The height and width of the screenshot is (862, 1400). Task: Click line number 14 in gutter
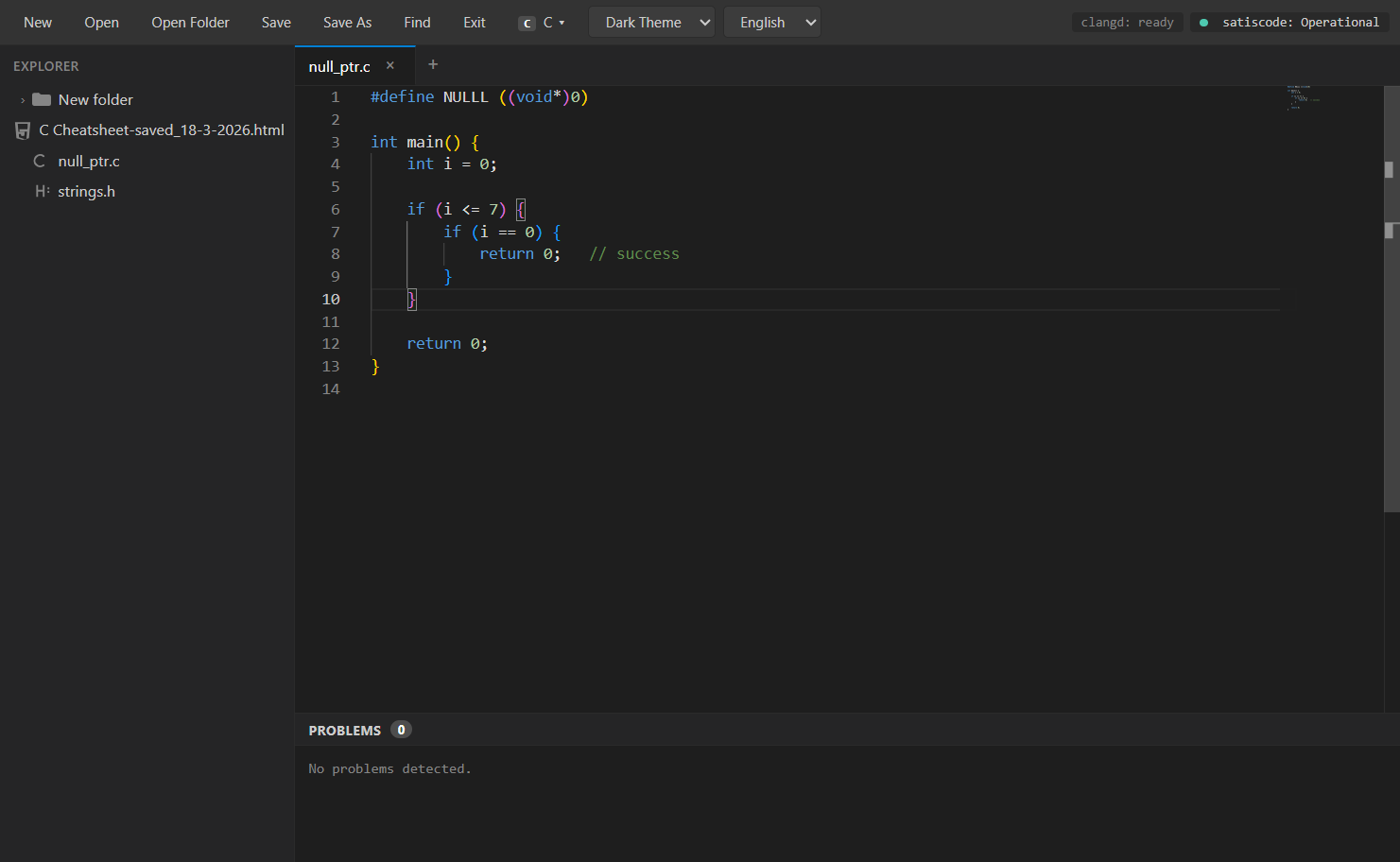331,388
